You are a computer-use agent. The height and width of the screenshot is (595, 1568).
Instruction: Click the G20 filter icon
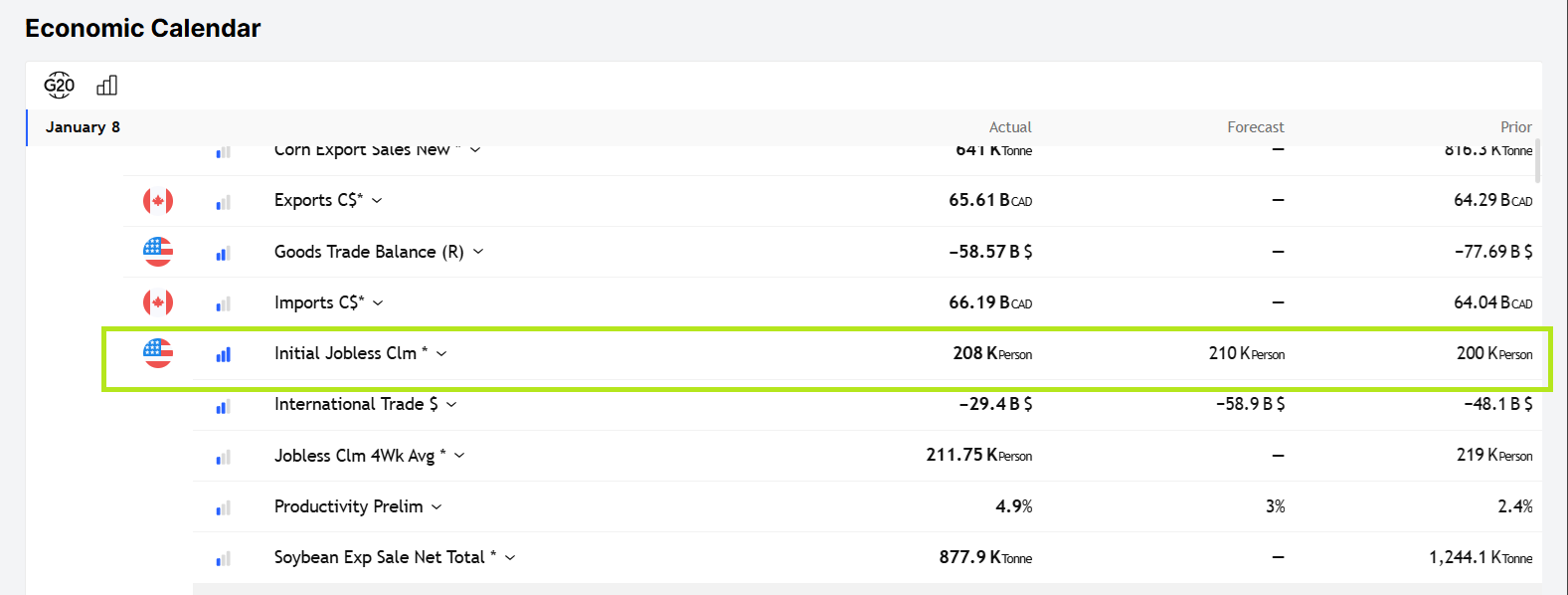click(59, 86)
